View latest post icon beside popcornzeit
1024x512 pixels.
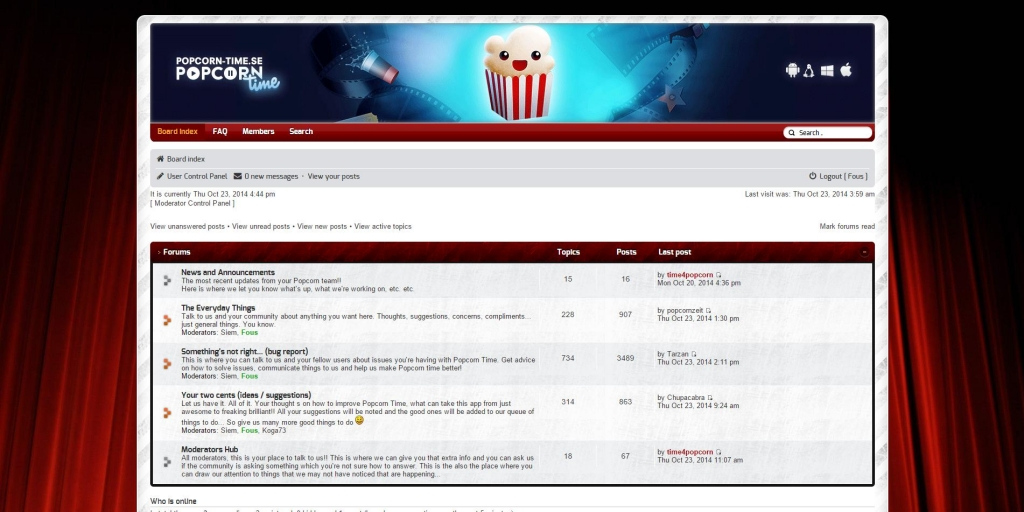[709, 310]
